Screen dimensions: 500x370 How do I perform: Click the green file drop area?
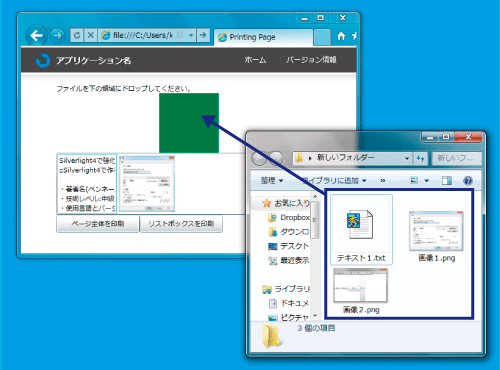[189, 123]
